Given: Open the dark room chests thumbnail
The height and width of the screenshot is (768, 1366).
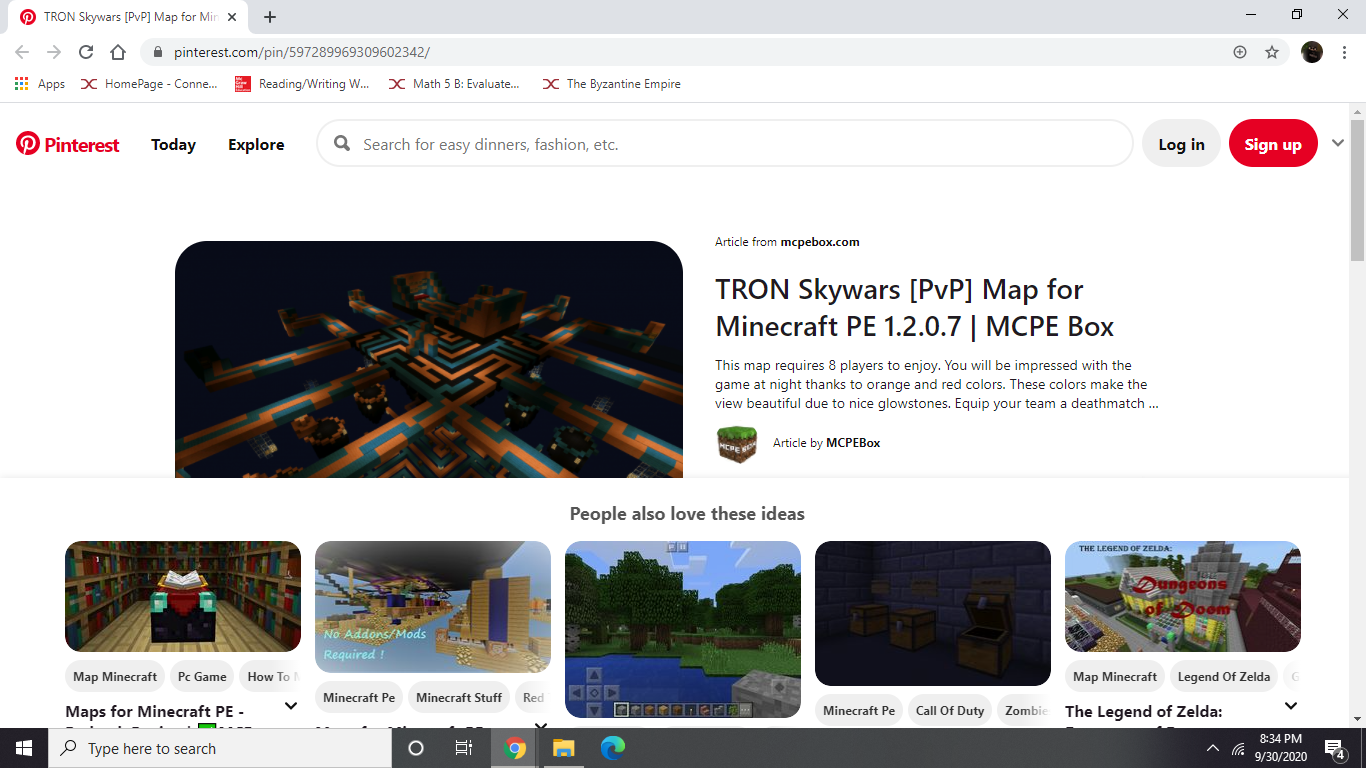Looking at the screenshot, I should tap(933, 613).
